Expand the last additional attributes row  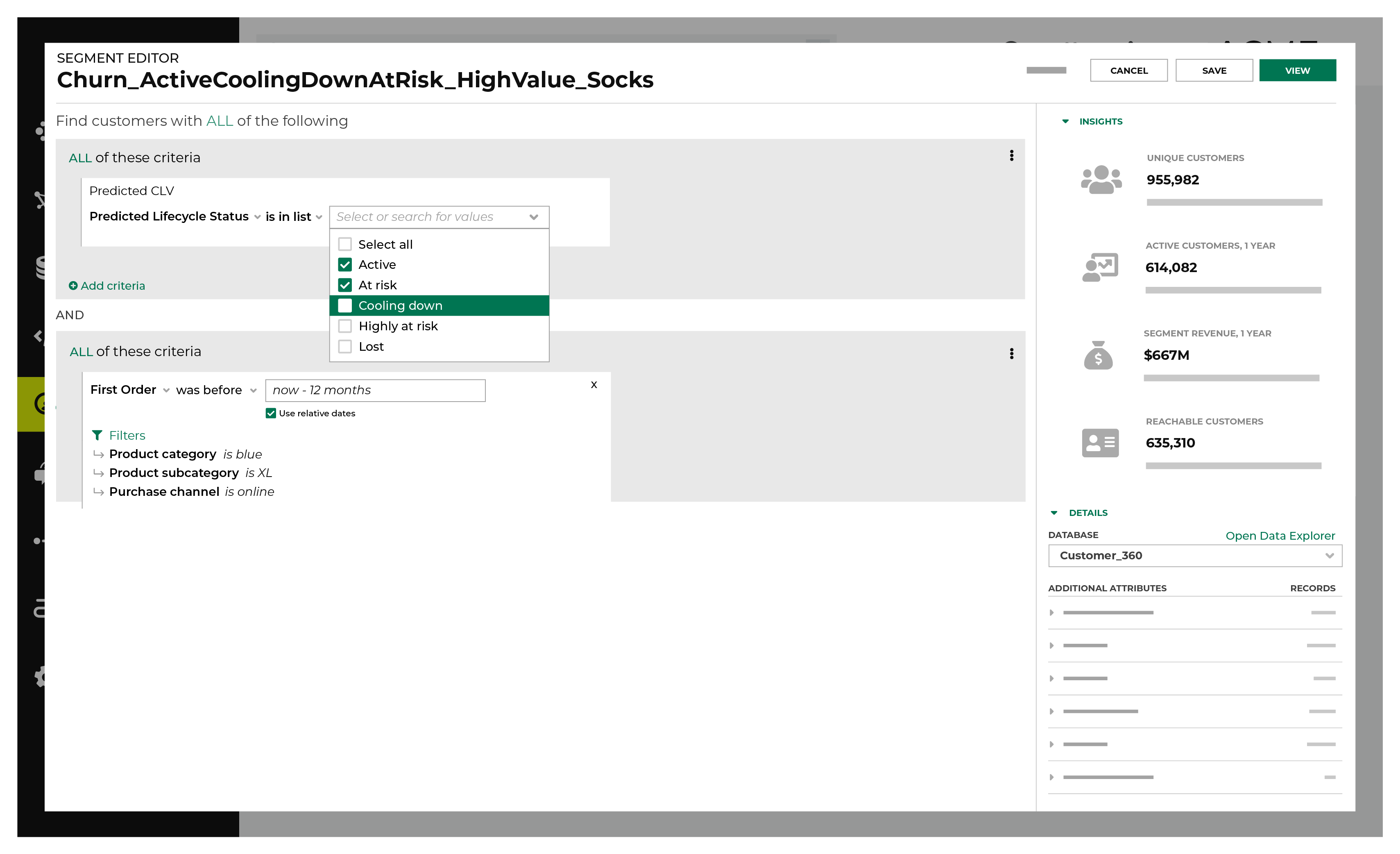[x=1052, y=777]
